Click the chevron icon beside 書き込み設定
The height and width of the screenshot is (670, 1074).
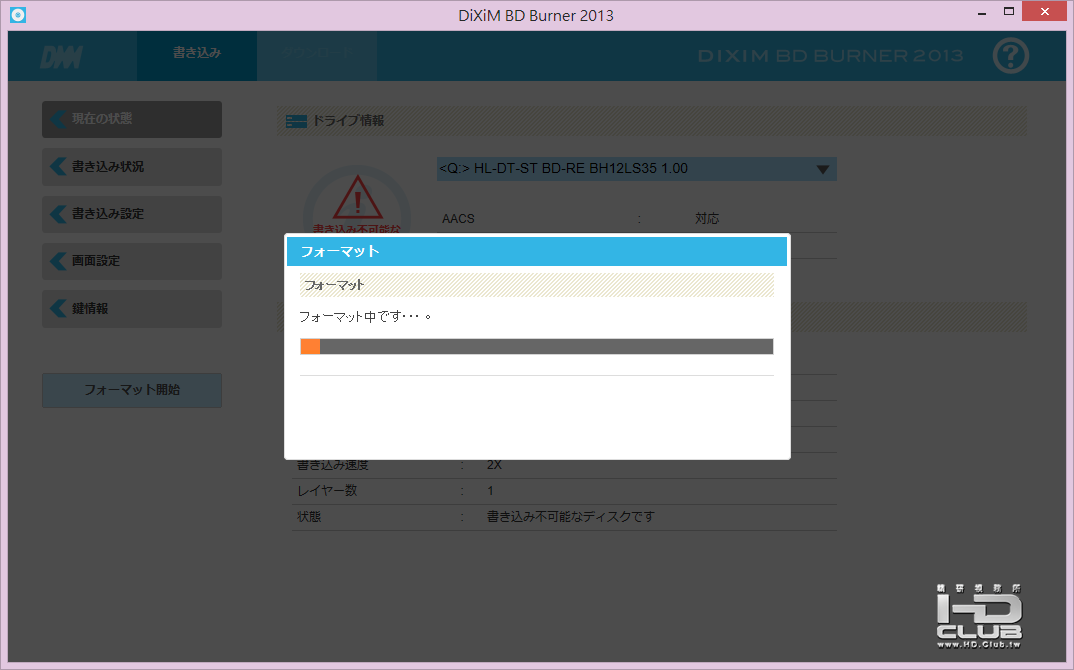coord(58,214)
